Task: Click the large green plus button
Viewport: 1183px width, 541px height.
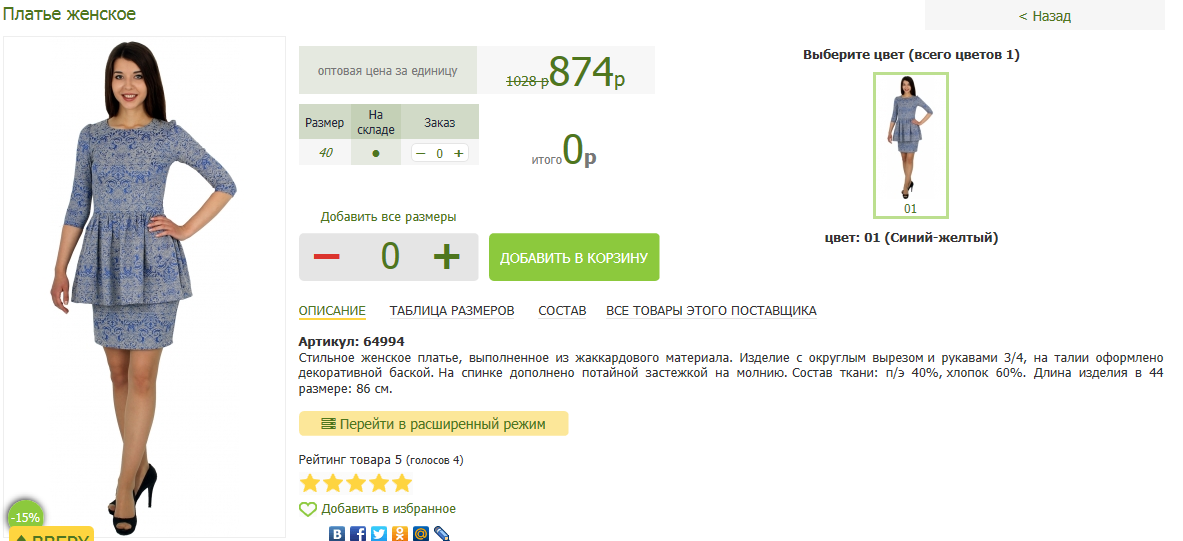Action: click(x=447, y=257)
